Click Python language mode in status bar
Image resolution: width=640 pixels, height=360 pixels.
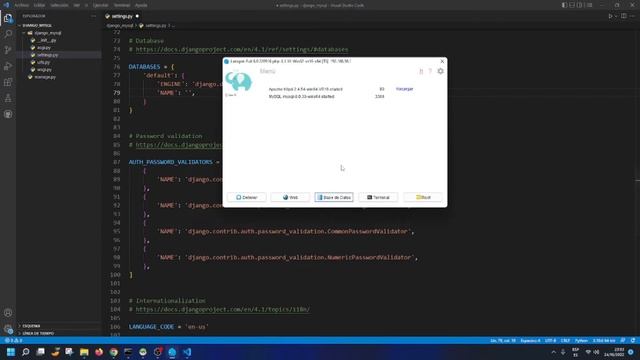pos(581,340)
